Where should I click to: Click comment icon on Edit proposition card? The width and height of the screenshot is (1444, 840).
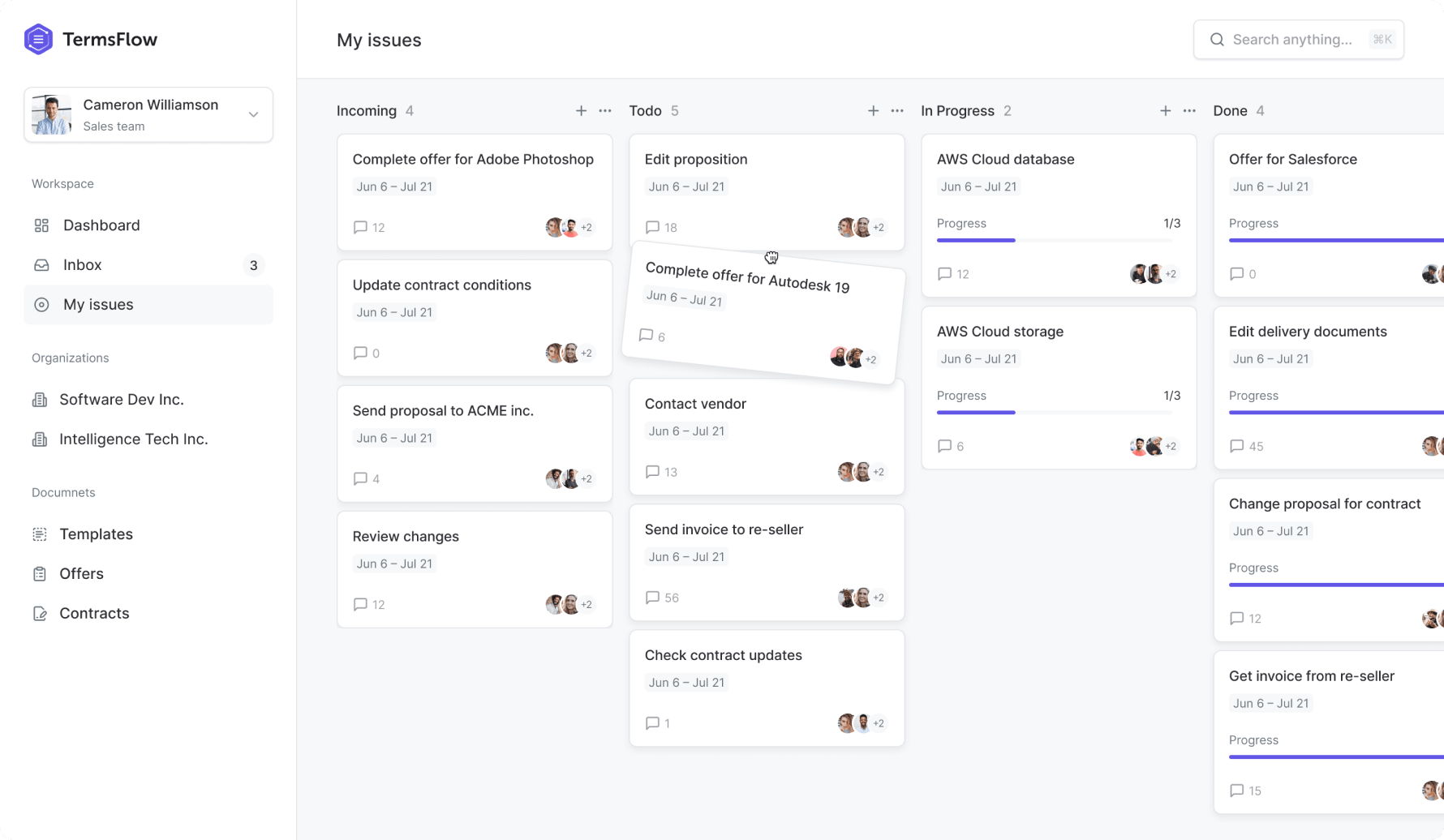tap(652, 227)
